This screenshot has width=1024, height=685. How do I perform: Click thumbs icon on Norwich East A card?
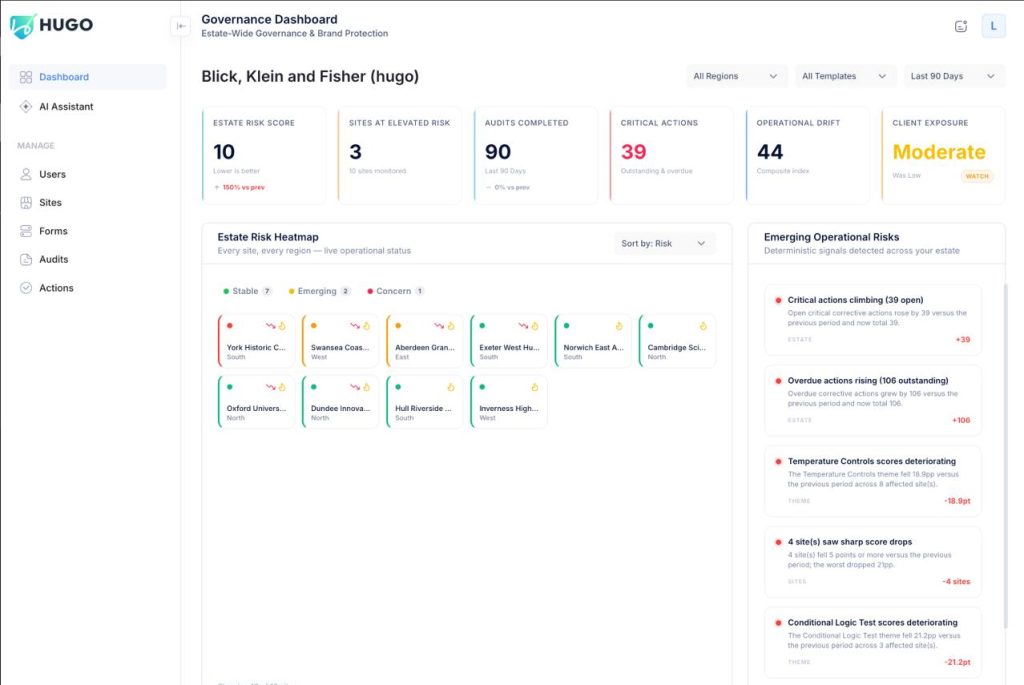click(619, 326)
